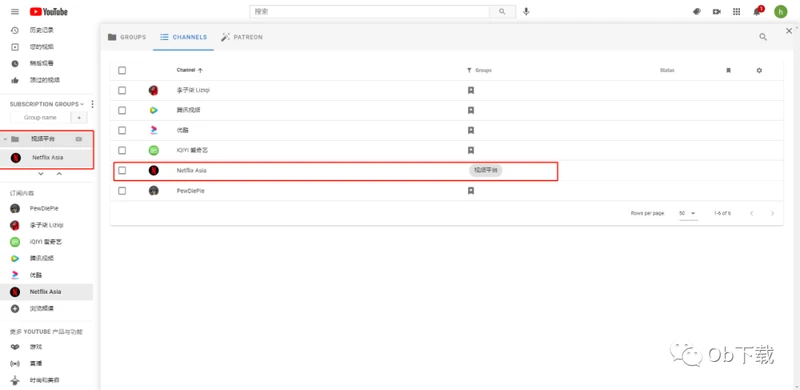Go to previous page of channels
The width and height of the screenshot is (800, 390).
752,213
